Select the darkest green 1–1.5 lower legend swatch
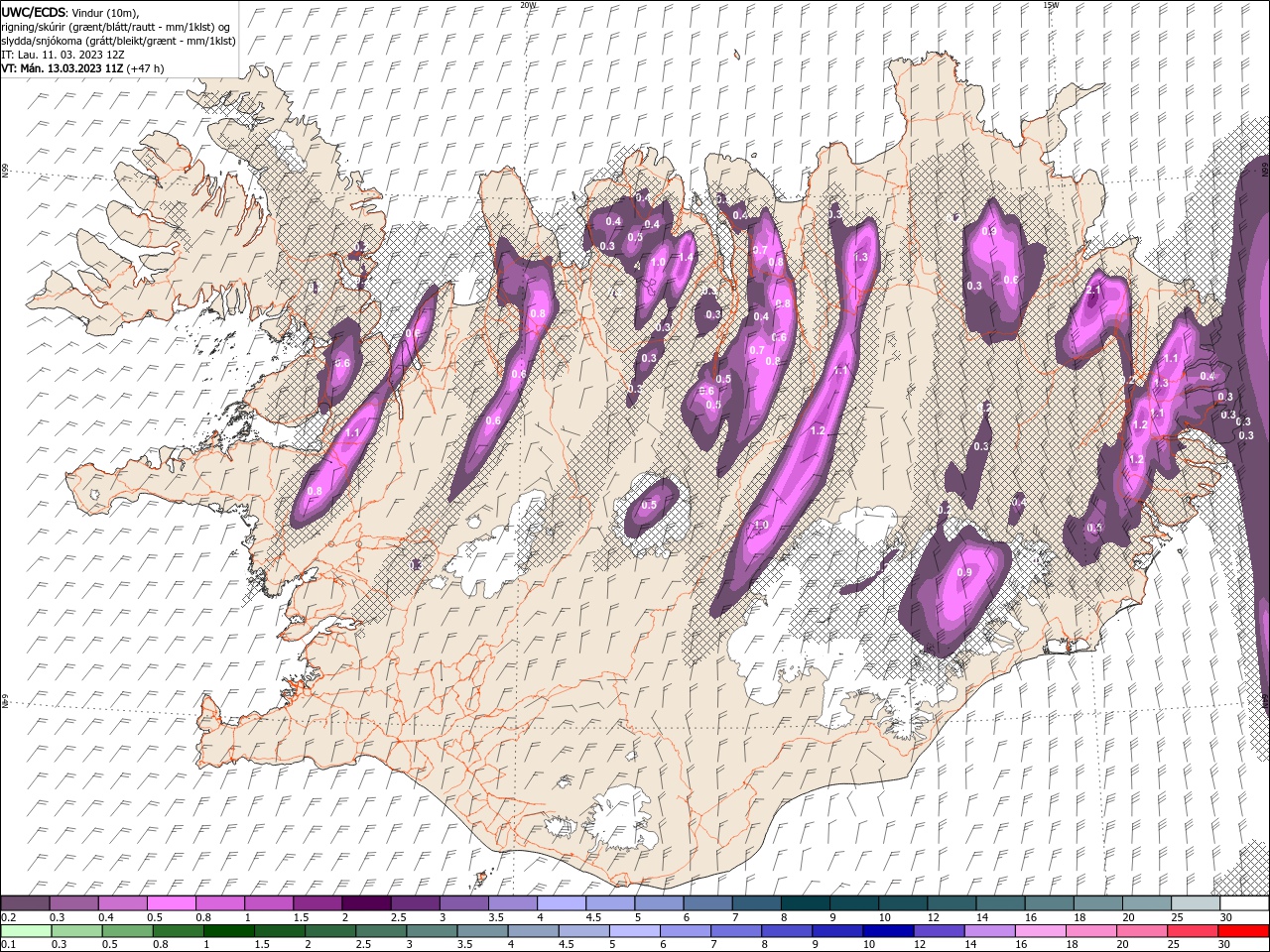 click(228, 931)
